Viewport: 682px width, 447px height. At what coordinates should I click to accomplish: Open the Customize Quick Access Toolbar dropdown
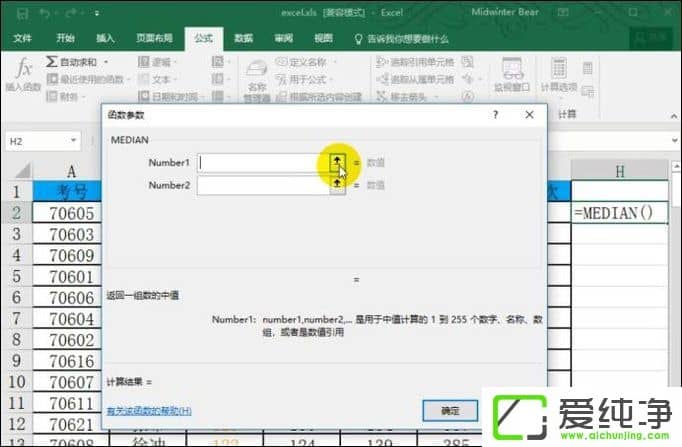point(97,13)
